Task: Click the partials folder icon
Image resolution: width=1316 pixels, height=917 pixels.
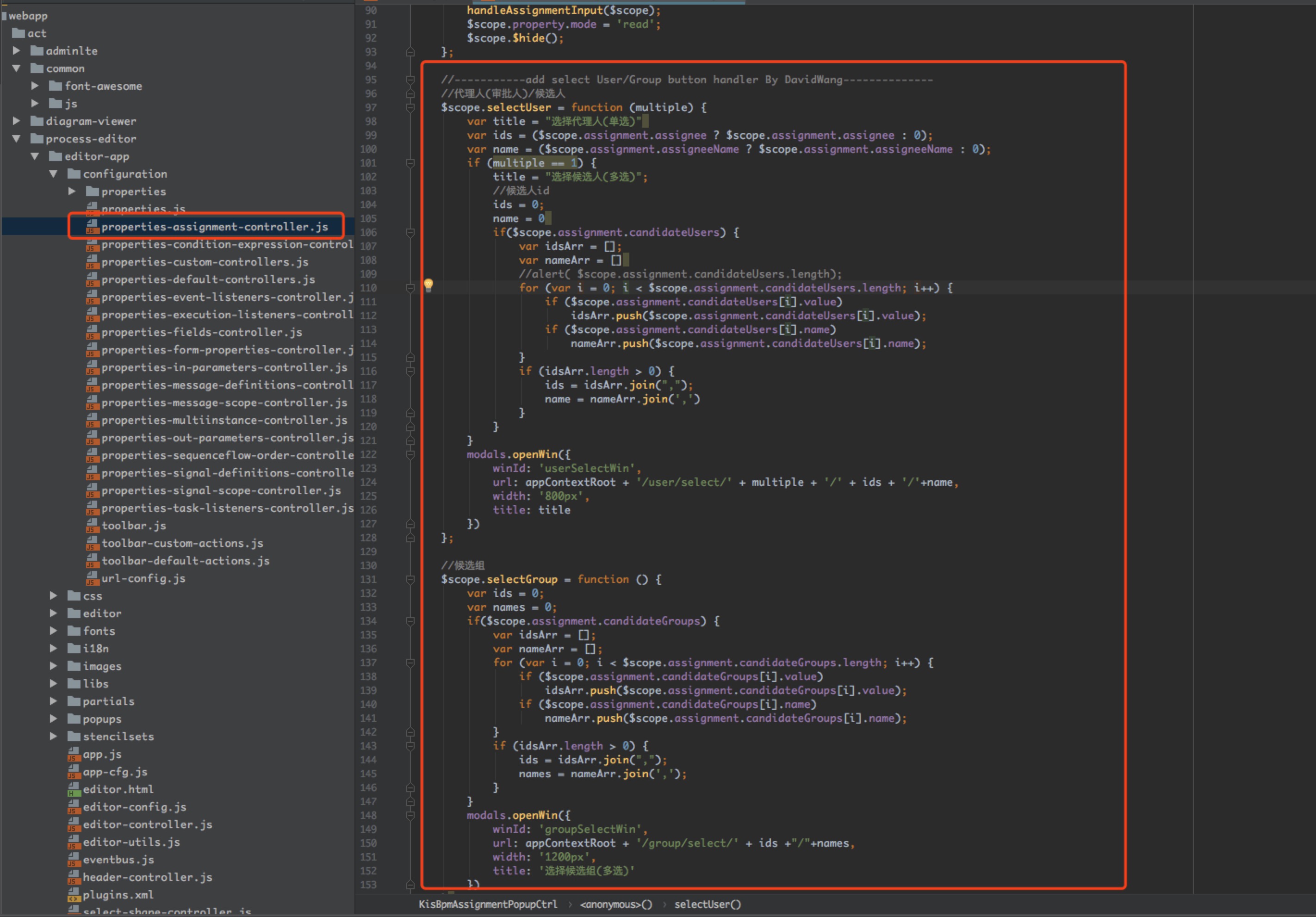Action: tap(74, 701)
